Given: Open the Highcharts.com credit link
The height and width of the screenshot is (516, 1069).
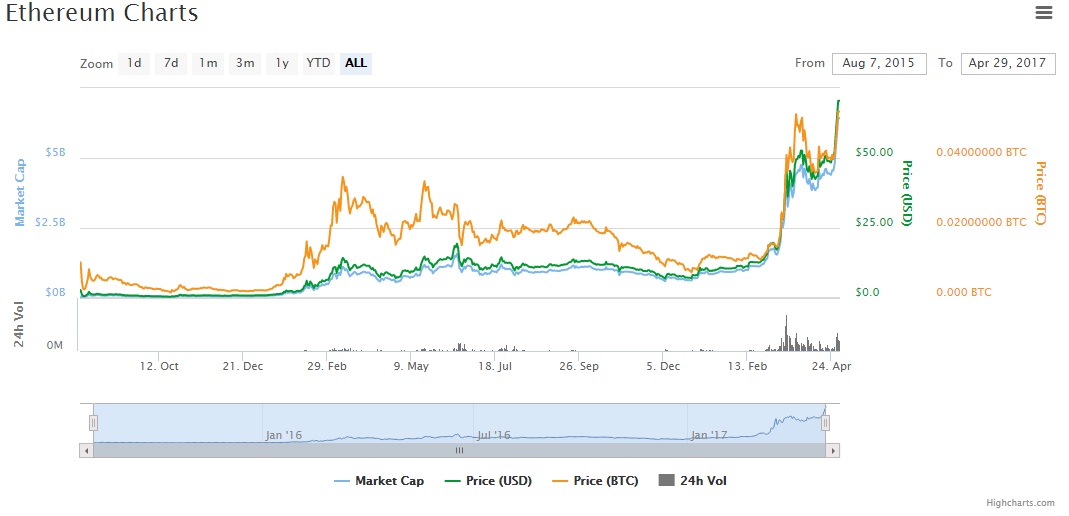Looking at the screenshot, I should tap(1020, 503).
